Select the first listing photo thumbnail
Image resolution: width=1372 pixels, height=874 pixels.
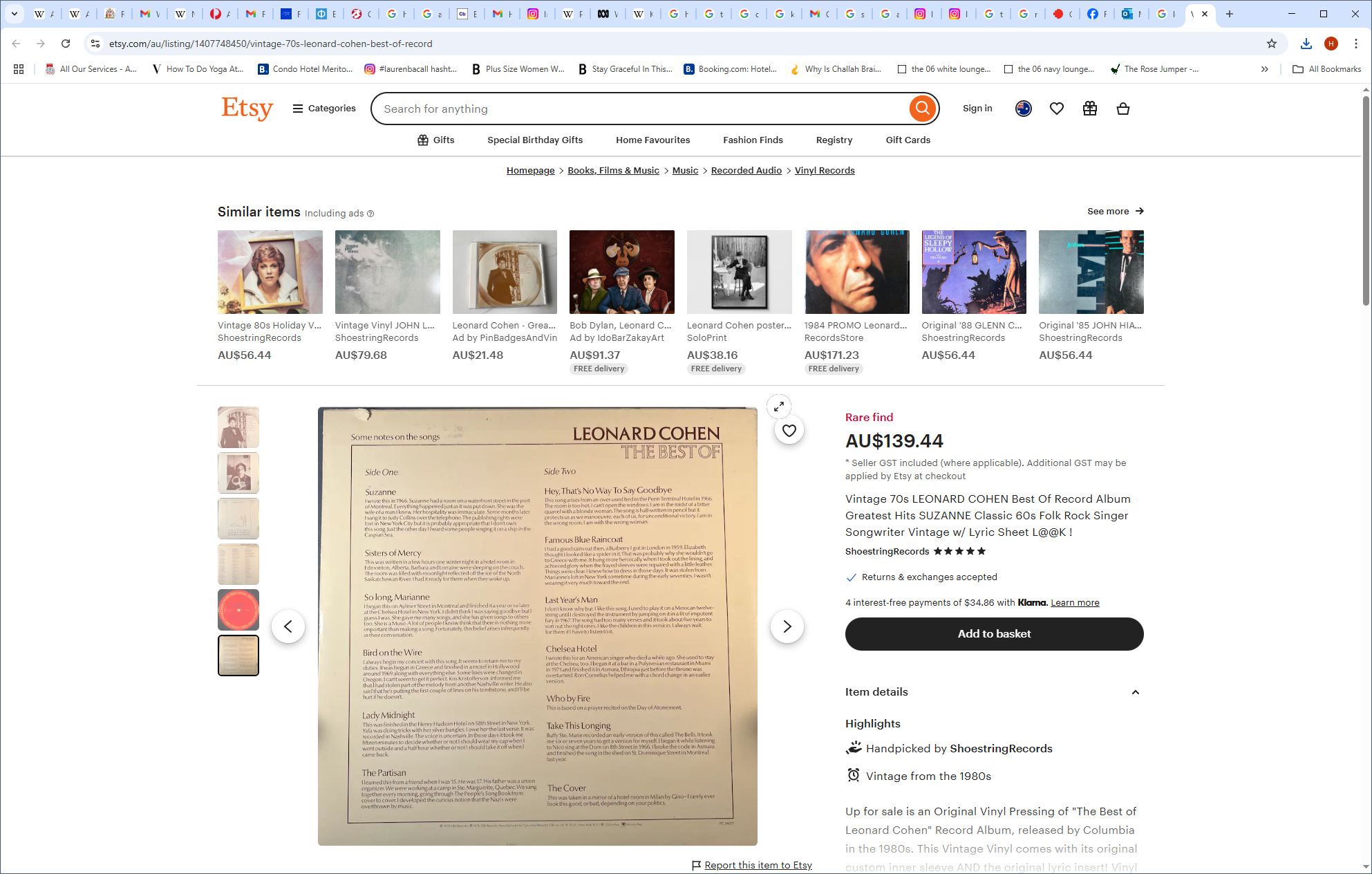point(238,427)
